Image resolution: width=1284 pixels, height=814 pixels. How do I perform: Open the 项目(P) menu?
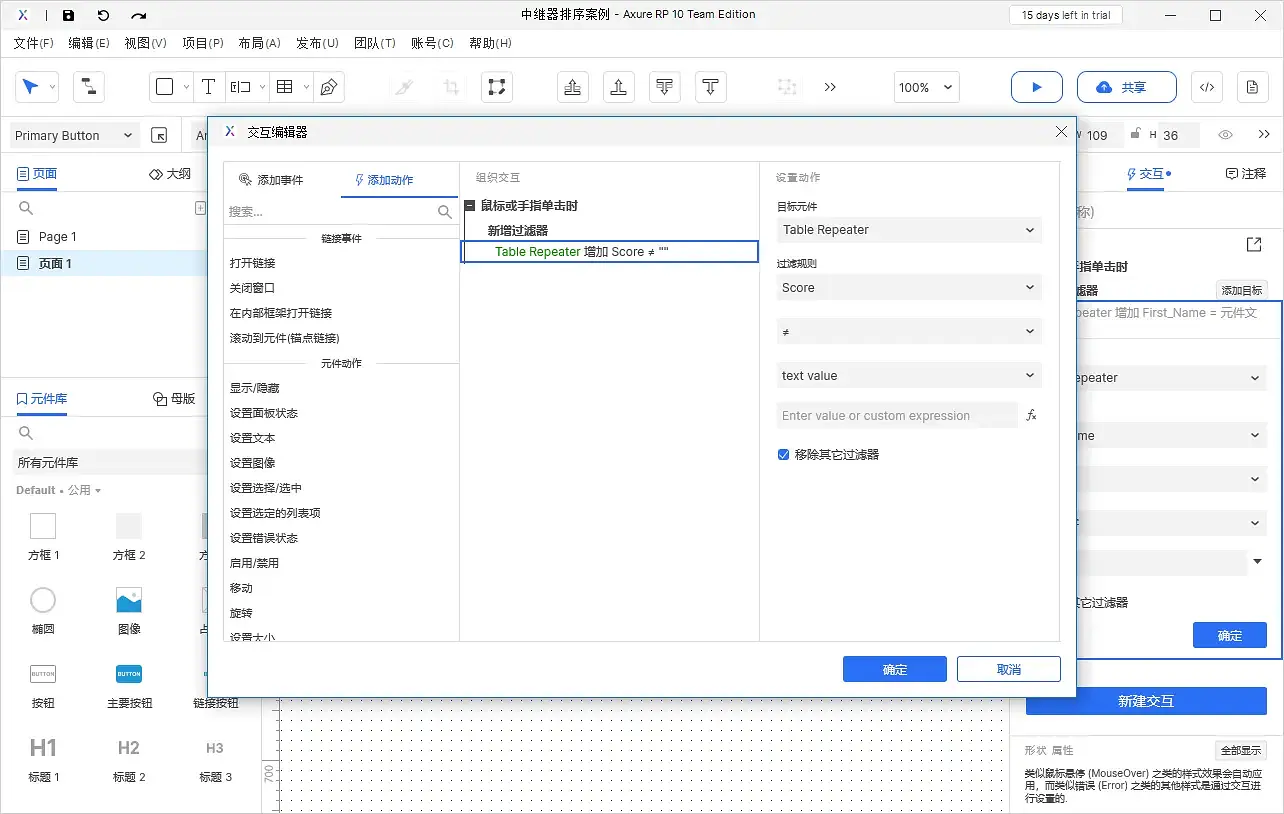203,43
